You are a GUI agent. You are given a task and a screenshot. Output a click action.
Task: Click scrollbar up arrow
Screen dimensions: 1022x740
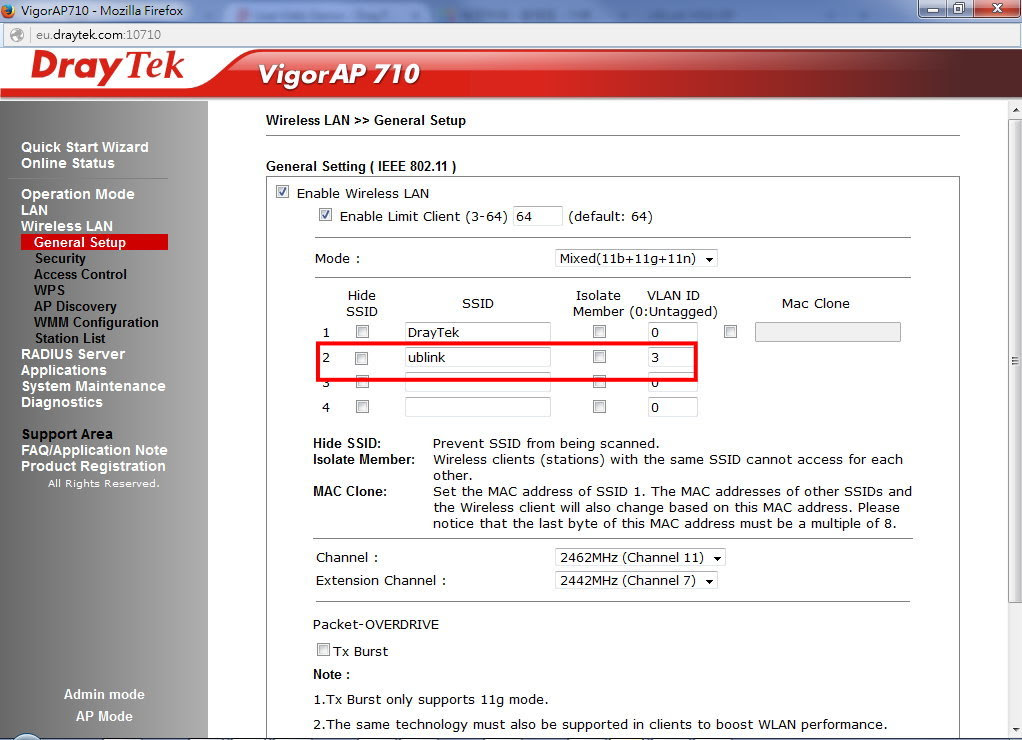pyautogui.click(x=1015, y=110)
